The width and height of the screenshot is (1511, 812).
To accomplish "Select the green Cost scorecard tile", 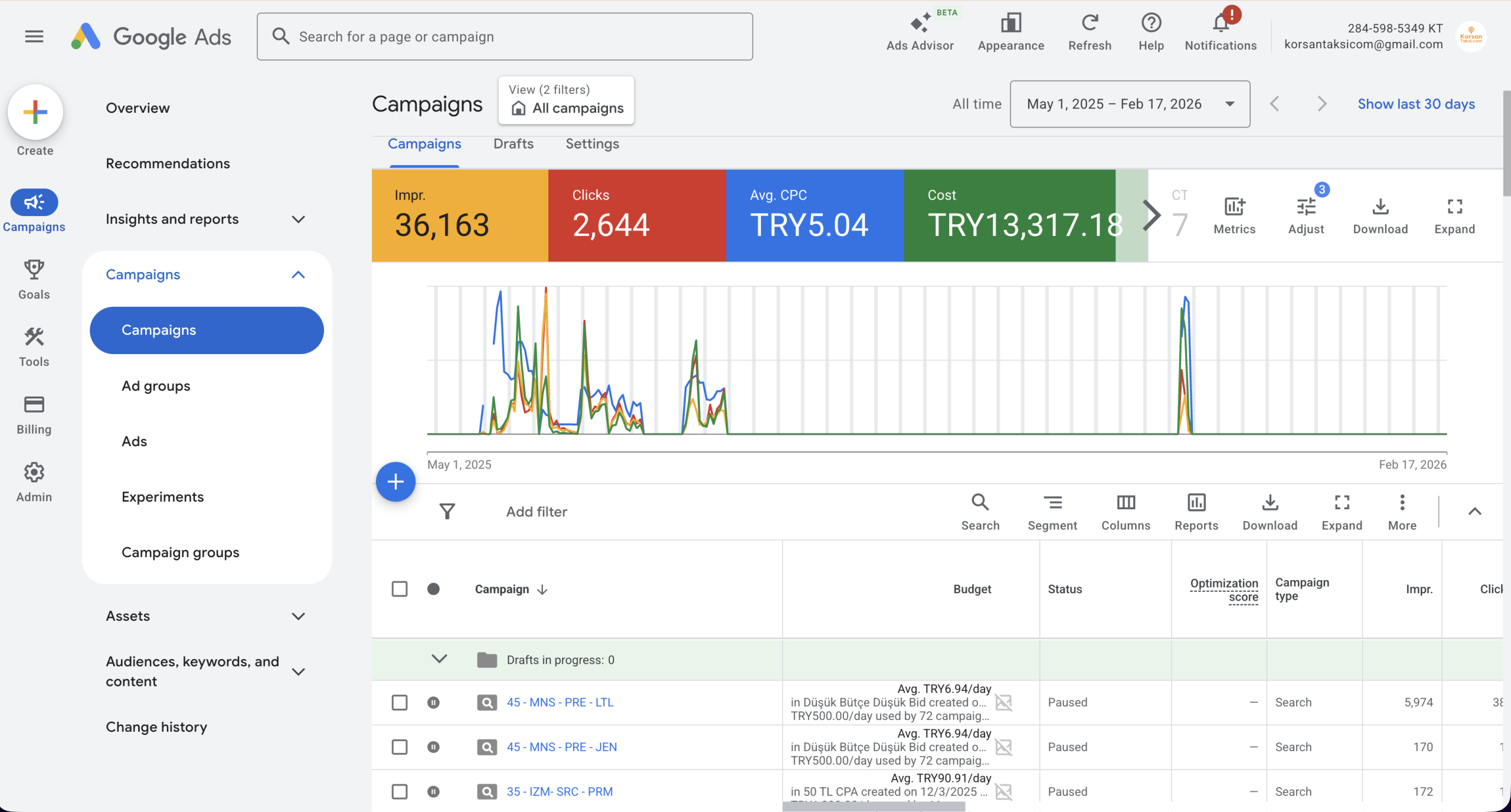I will (x=1009, y=215).
